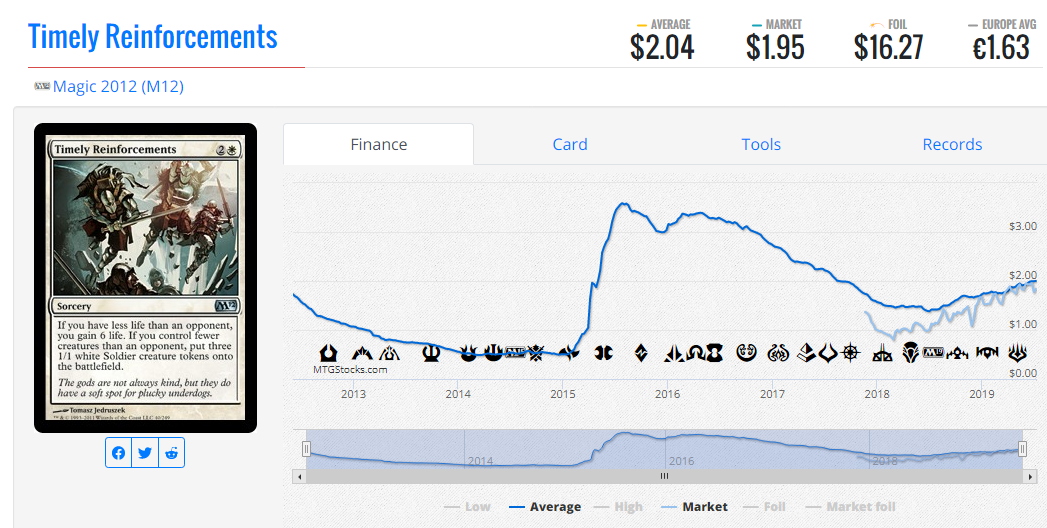Toggle the Foil series in legend
This screenshot has height=528, width=1047.
[x=767, y=507]
